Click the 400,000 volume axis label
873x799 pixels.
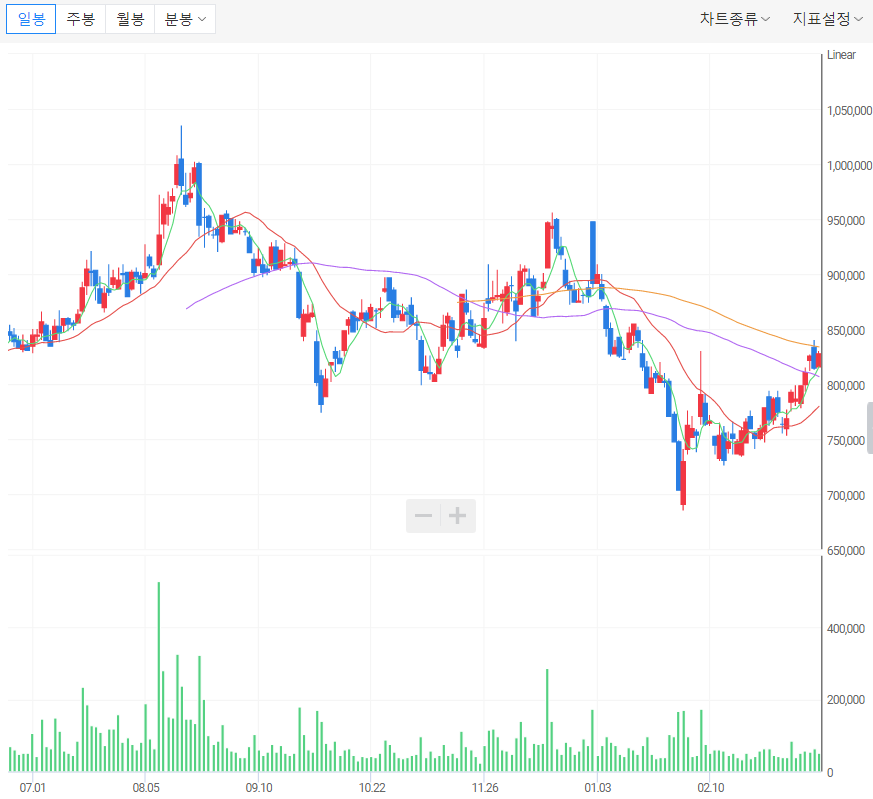click(x=846, y=629)
